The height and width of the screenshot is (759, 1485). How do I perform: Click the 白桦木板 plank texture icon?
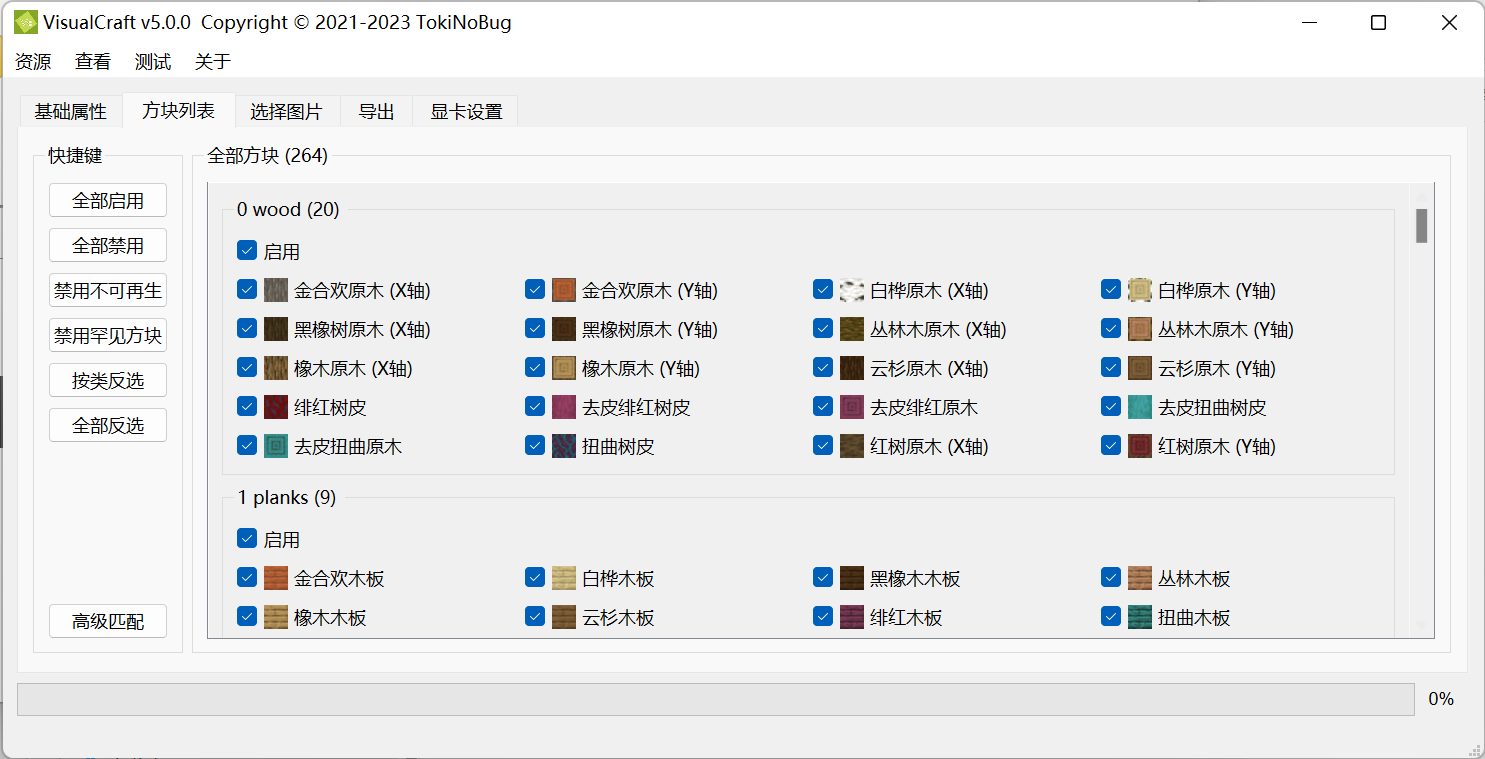click(564, 578)
